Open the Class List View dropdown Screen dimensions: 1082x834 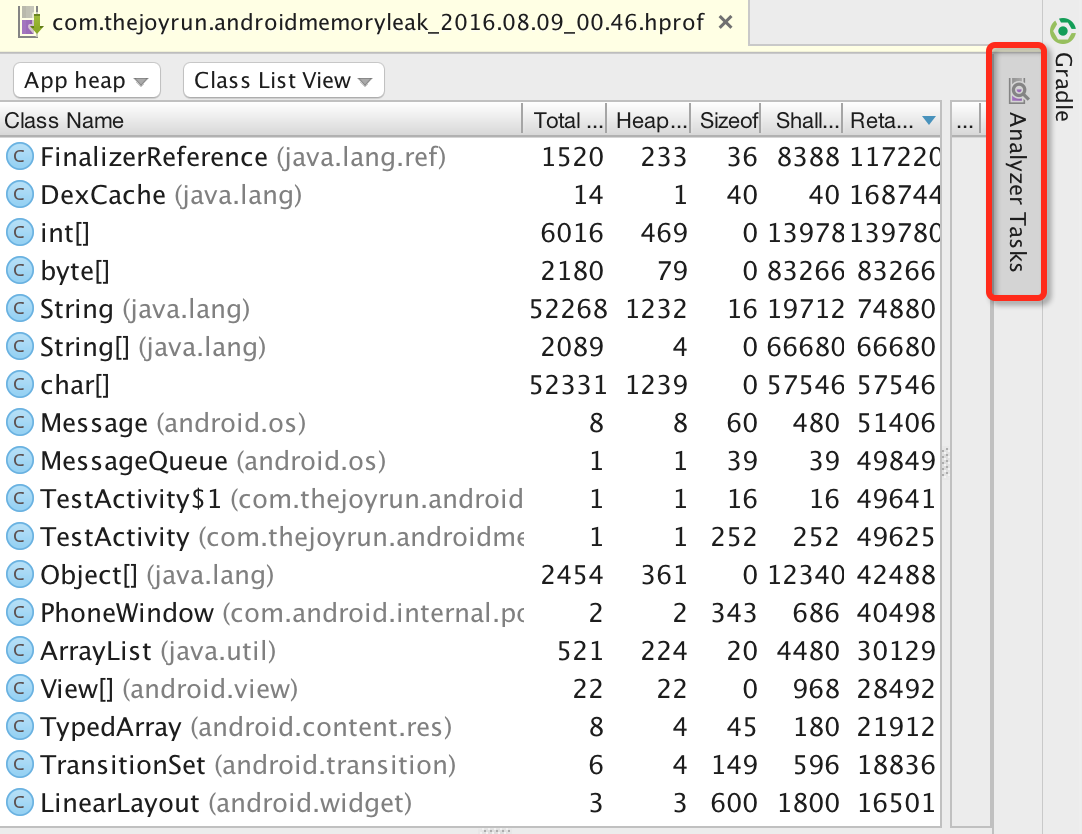pos(283,80)
